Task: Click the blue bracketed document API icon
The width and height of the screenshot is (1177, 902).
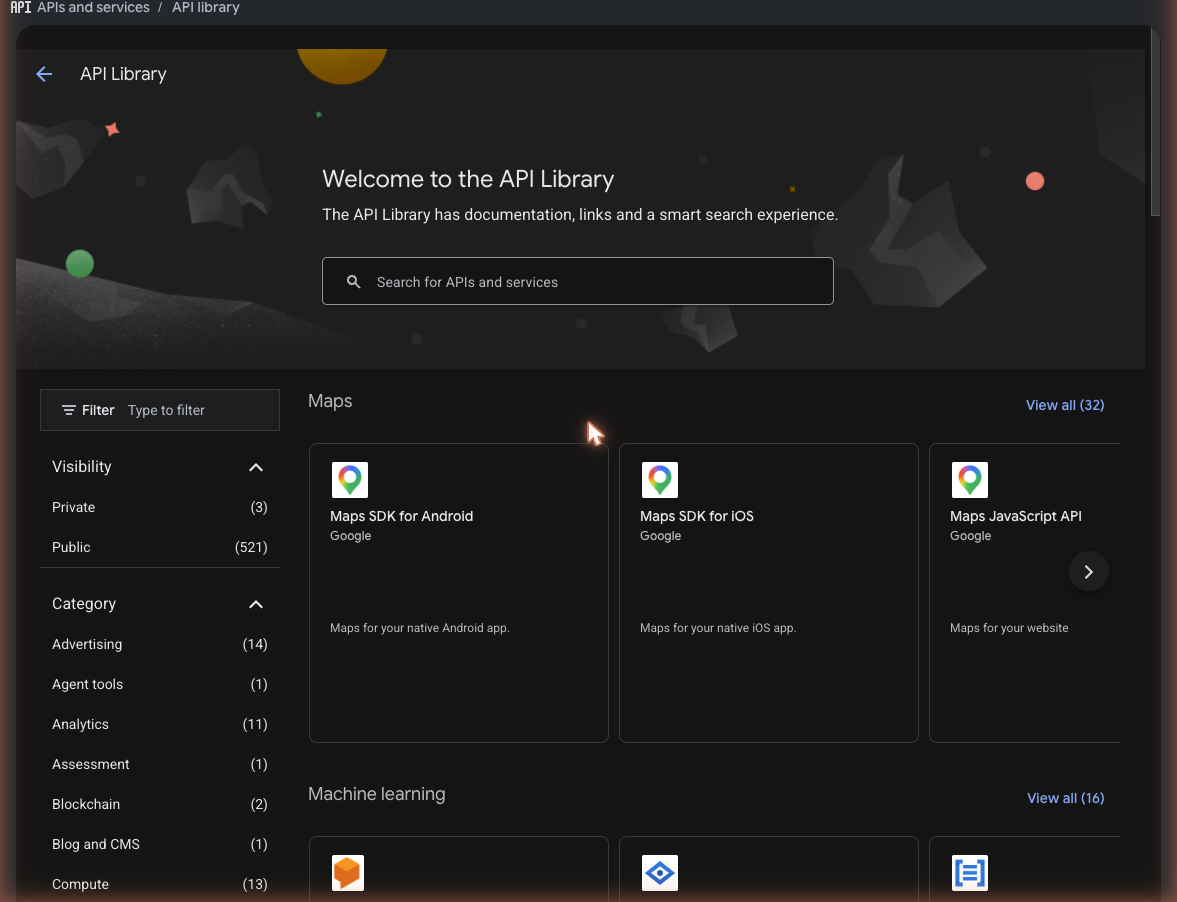Action: [x=970, y=873]
